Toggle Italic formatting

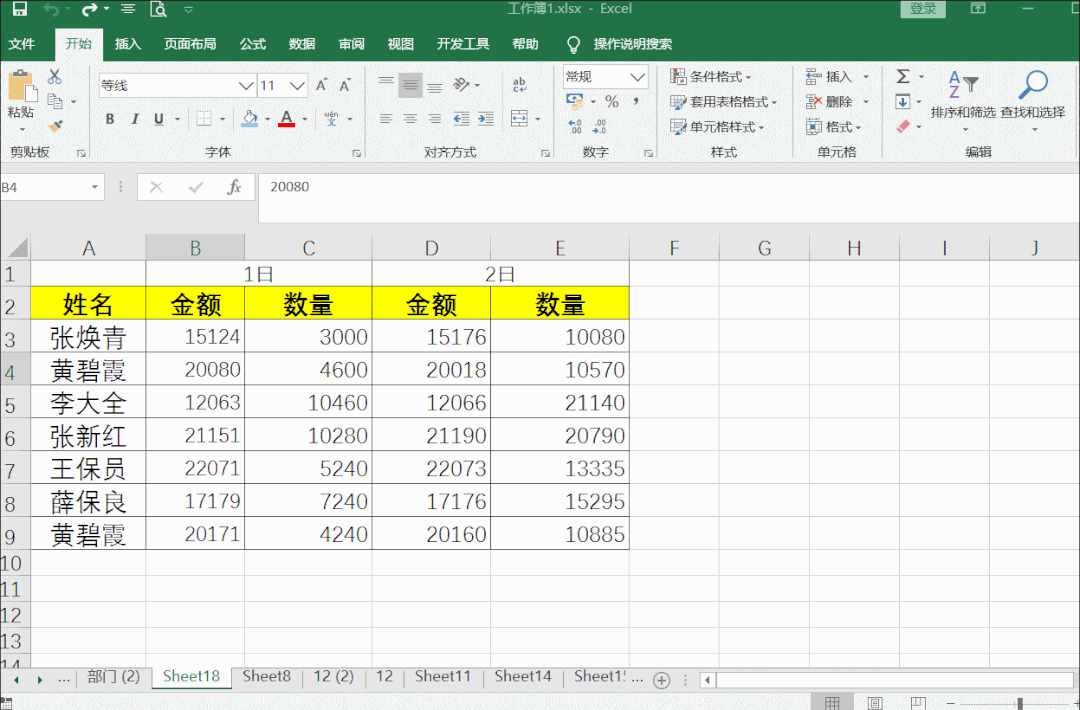(x=135, y=119)
